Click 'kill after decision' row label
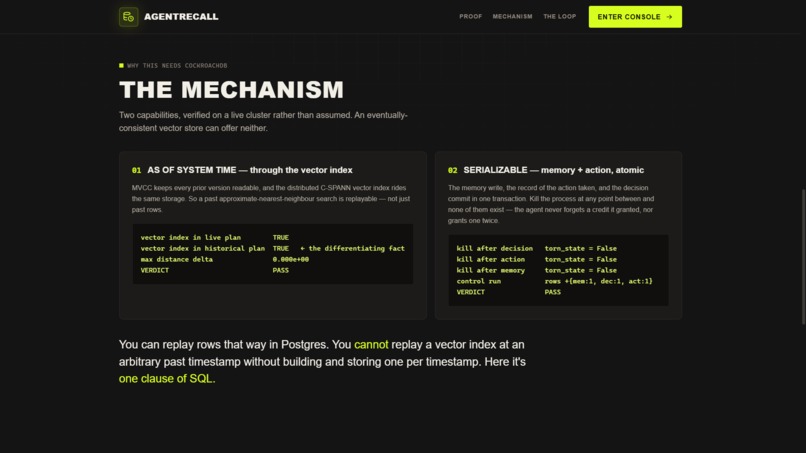 click(x=494, y=248)
